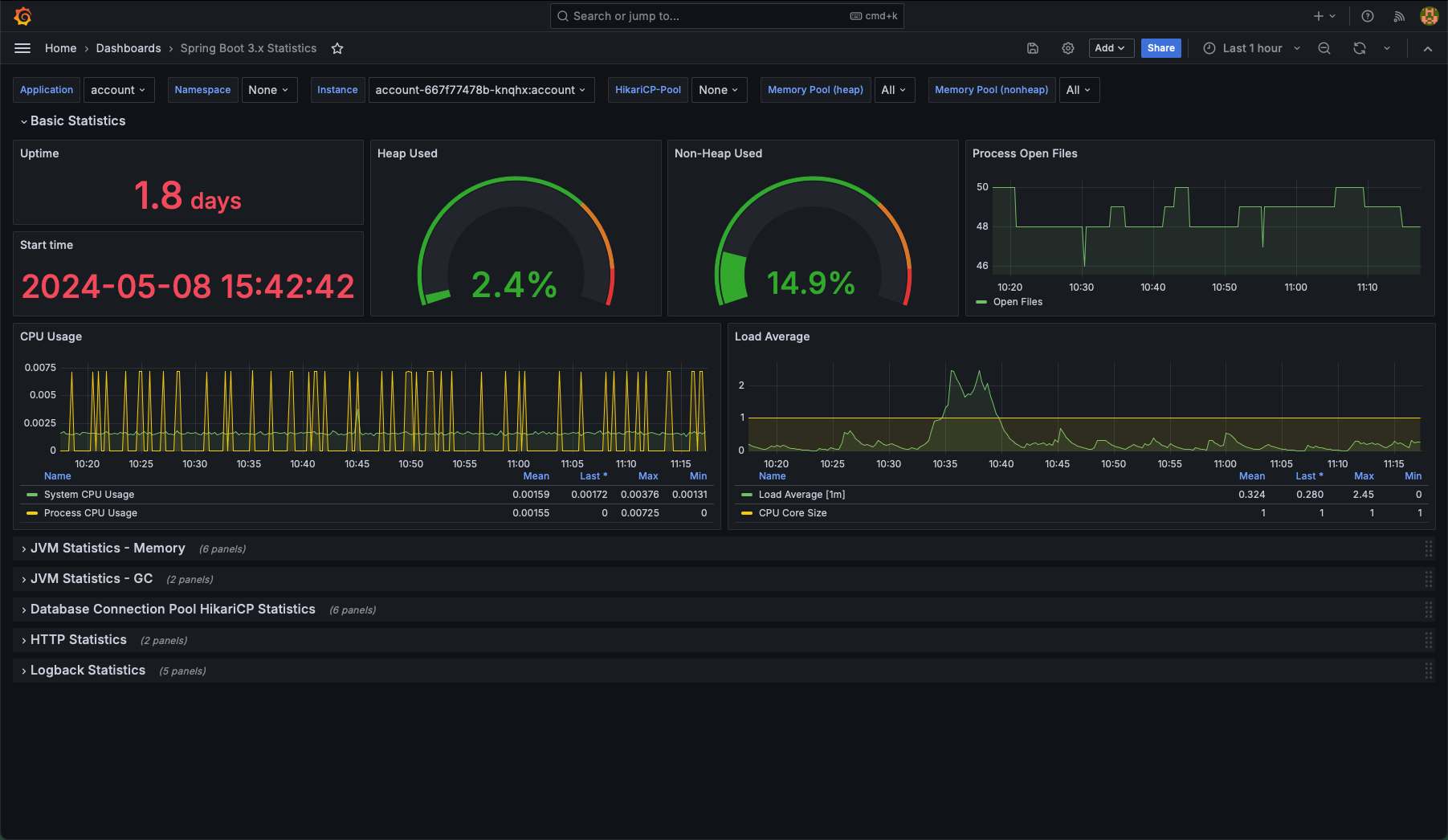Toggle CPU Core Size series visibility
The width and height of the screenshot is (1448, 840).
point(793,513)
